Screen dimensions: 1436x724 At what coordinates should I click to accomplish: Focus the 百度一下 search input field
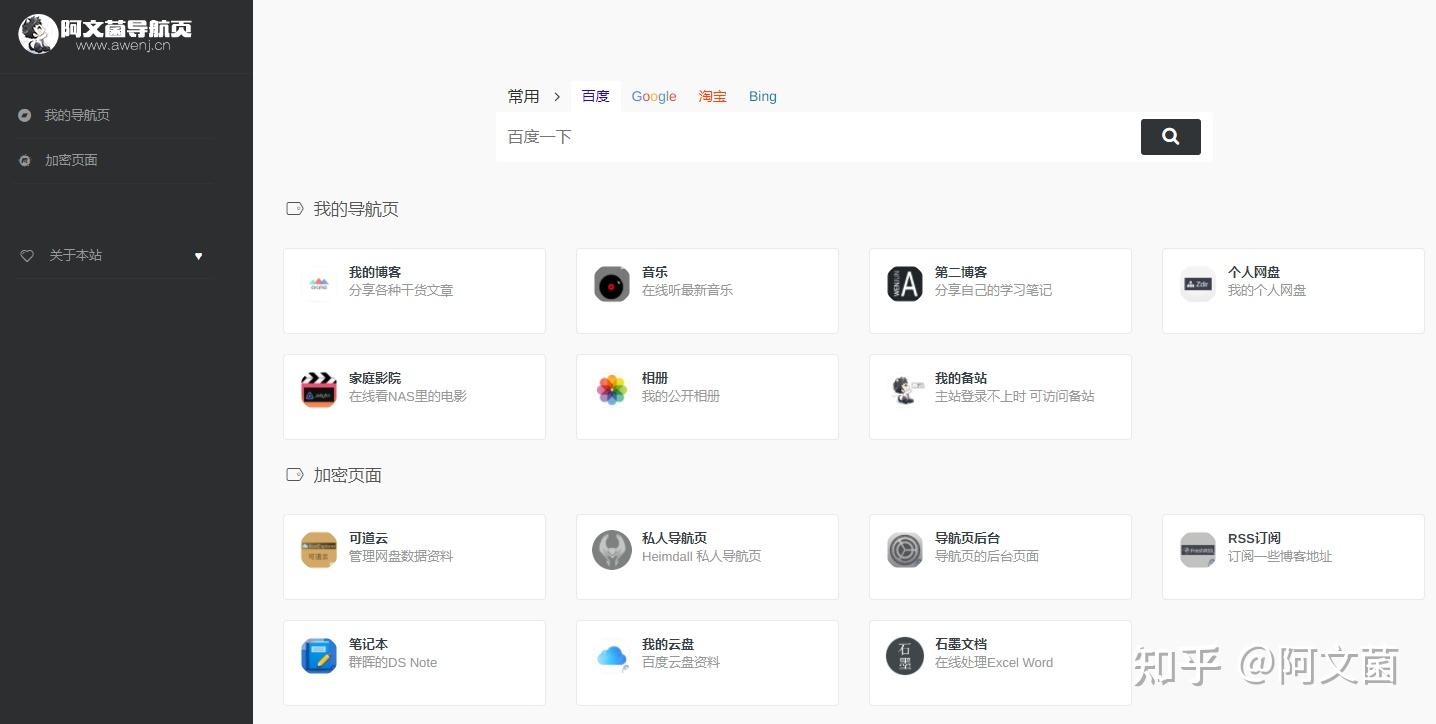818,137
